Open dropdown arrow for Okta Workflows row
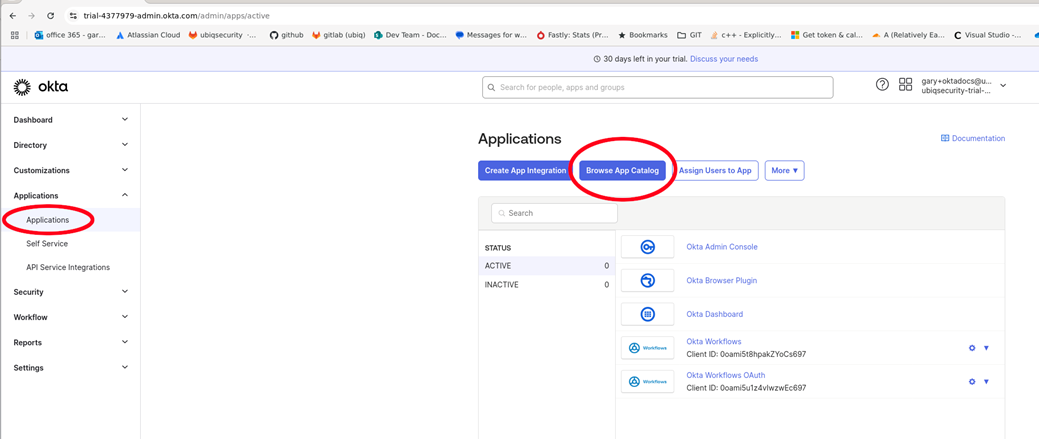This screenshot has width=1039, height=439. (986, 348)
